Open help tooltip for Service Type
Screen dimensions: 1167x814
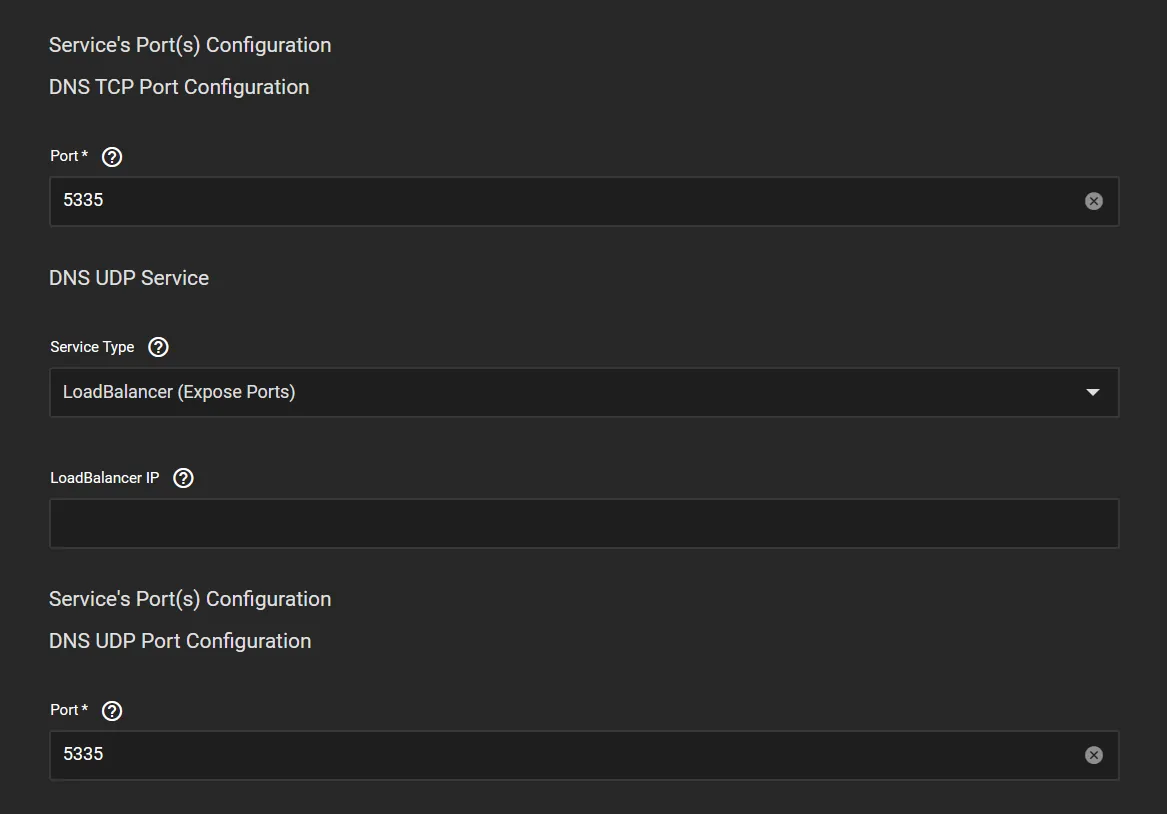click(158, 347)
